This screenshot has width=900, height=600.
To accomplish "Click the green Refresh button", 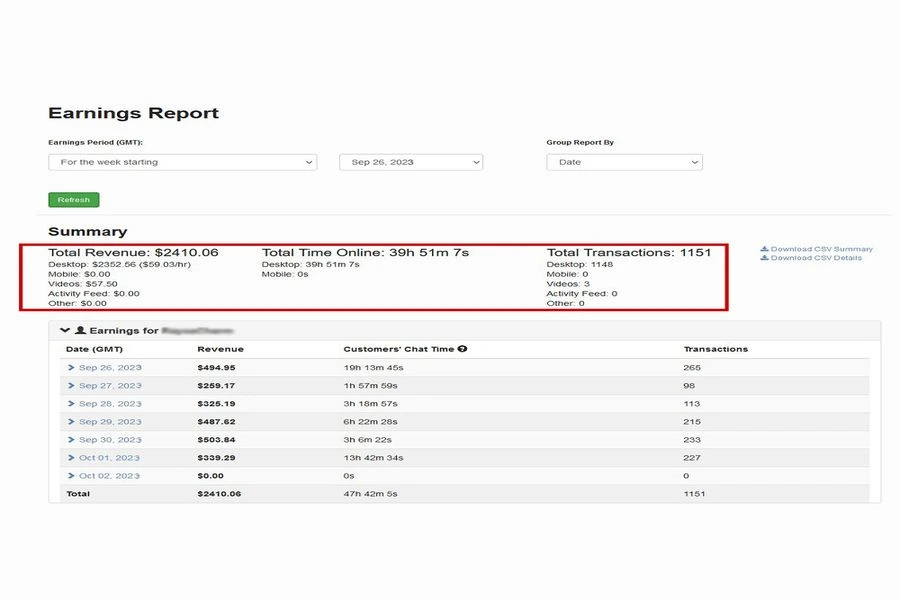I will pyautogui.click(x=73, y=200).
